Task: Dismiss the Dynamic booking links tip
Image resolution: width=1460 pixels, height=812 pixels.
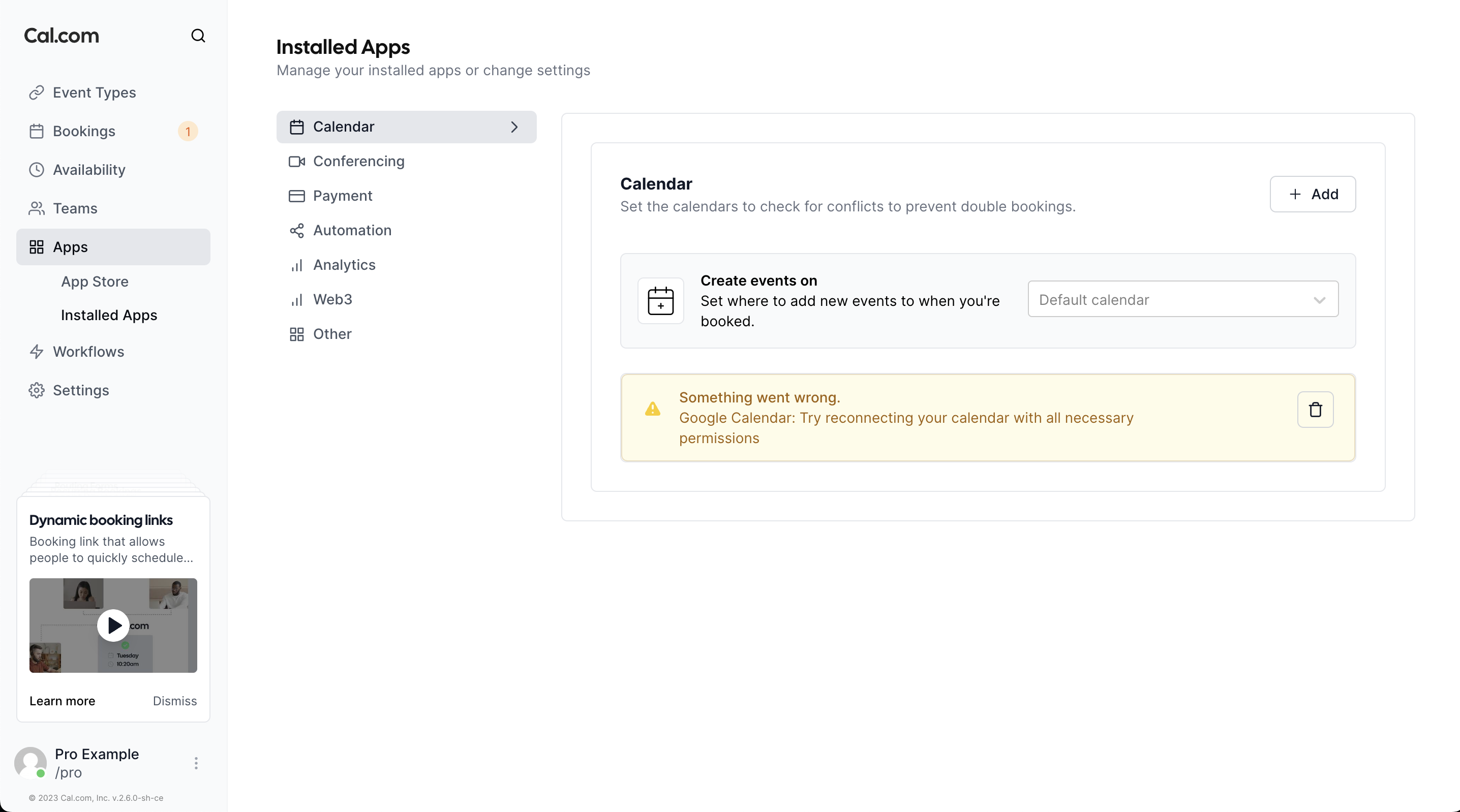Action: point(174,701)
